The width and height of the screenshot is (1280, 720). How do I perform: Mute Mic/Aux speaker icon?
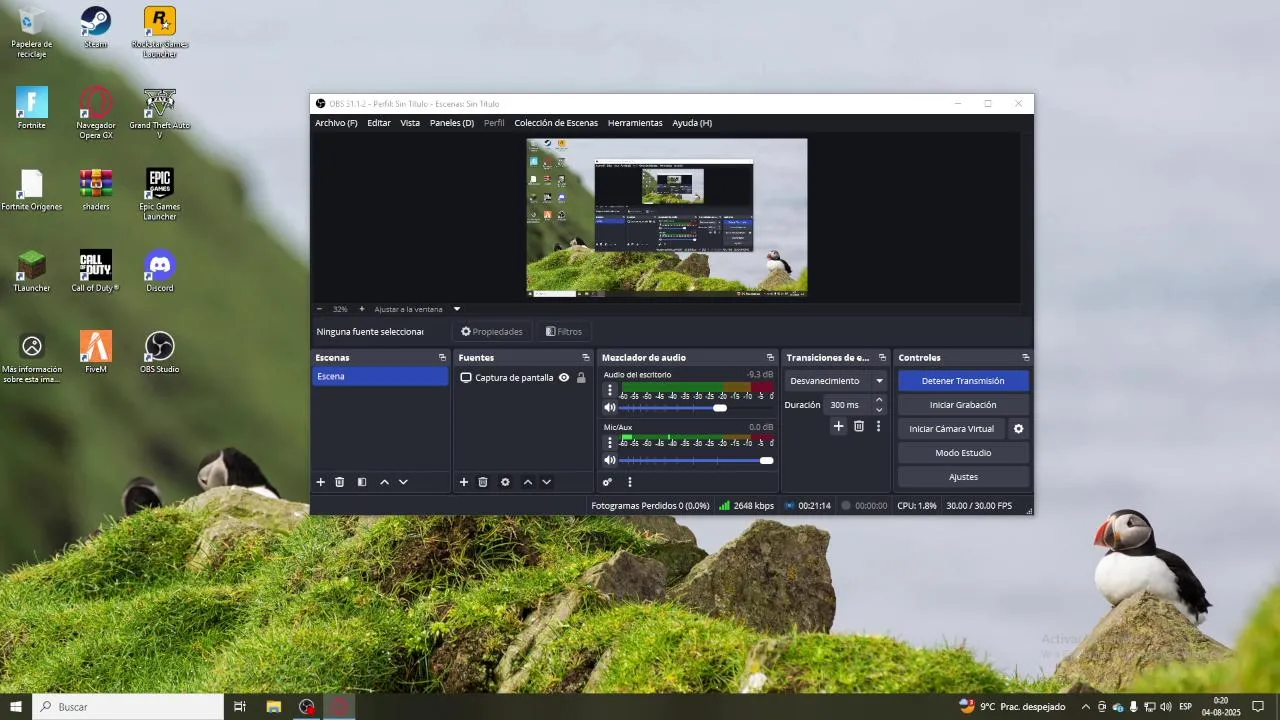point(610,460)
